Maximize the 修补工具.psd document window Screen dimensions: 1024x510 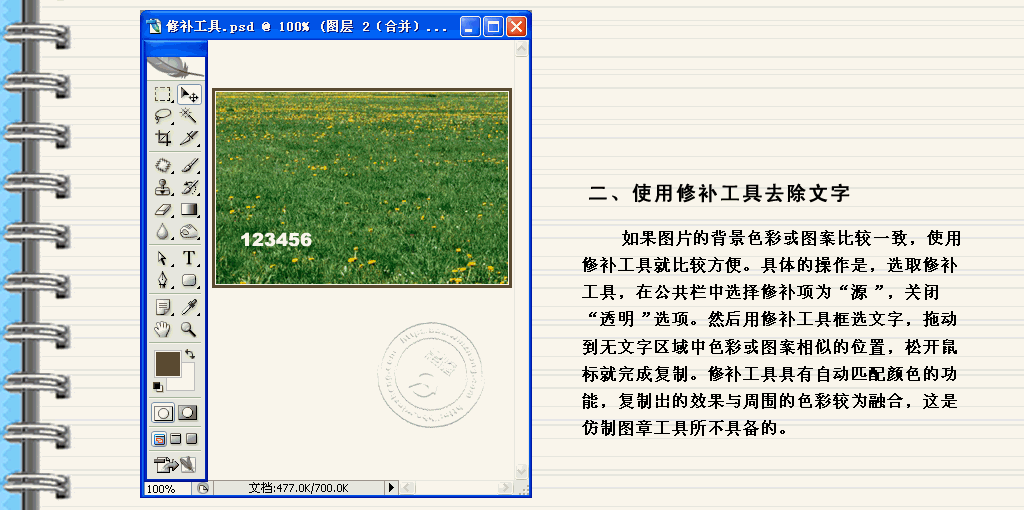click(493, 27)
